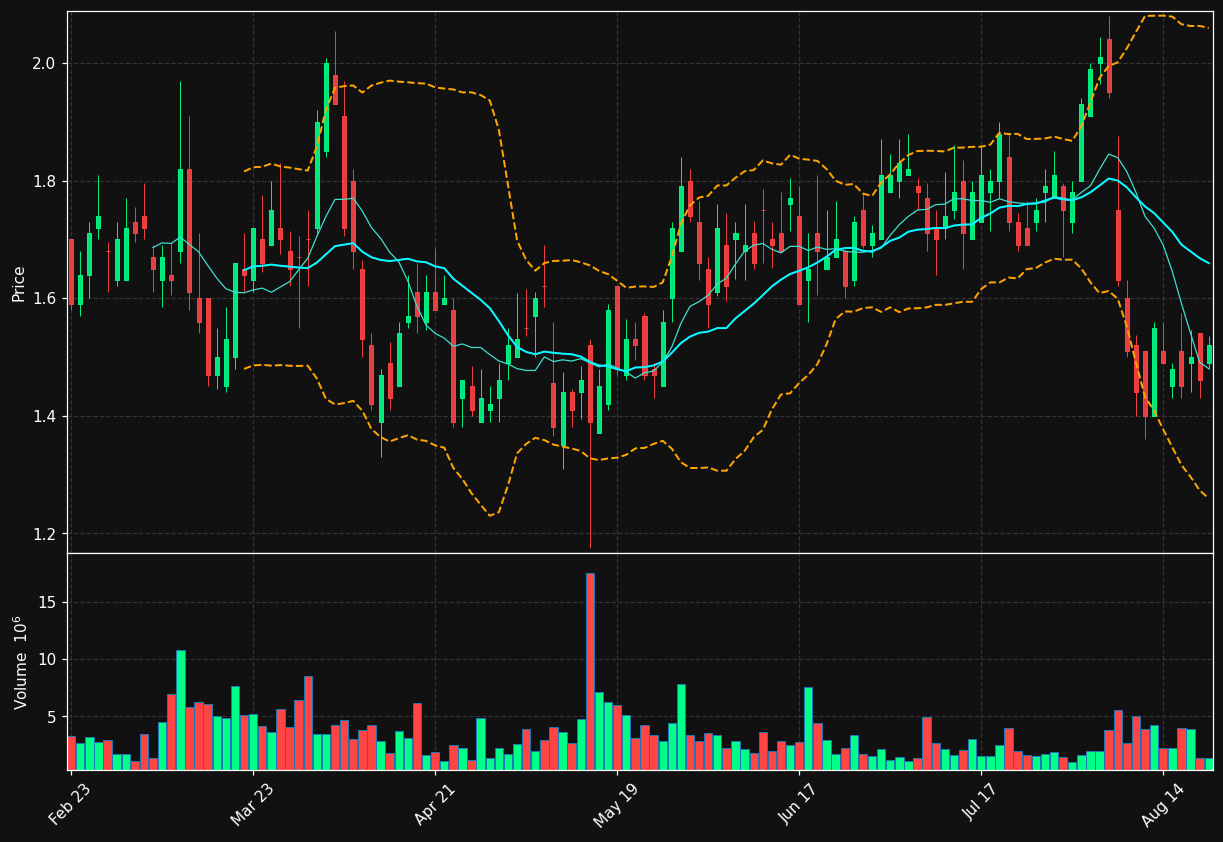Click the tallest red volume bar
The height and width of the screenshot is (842, 1223).
point(590,671)
